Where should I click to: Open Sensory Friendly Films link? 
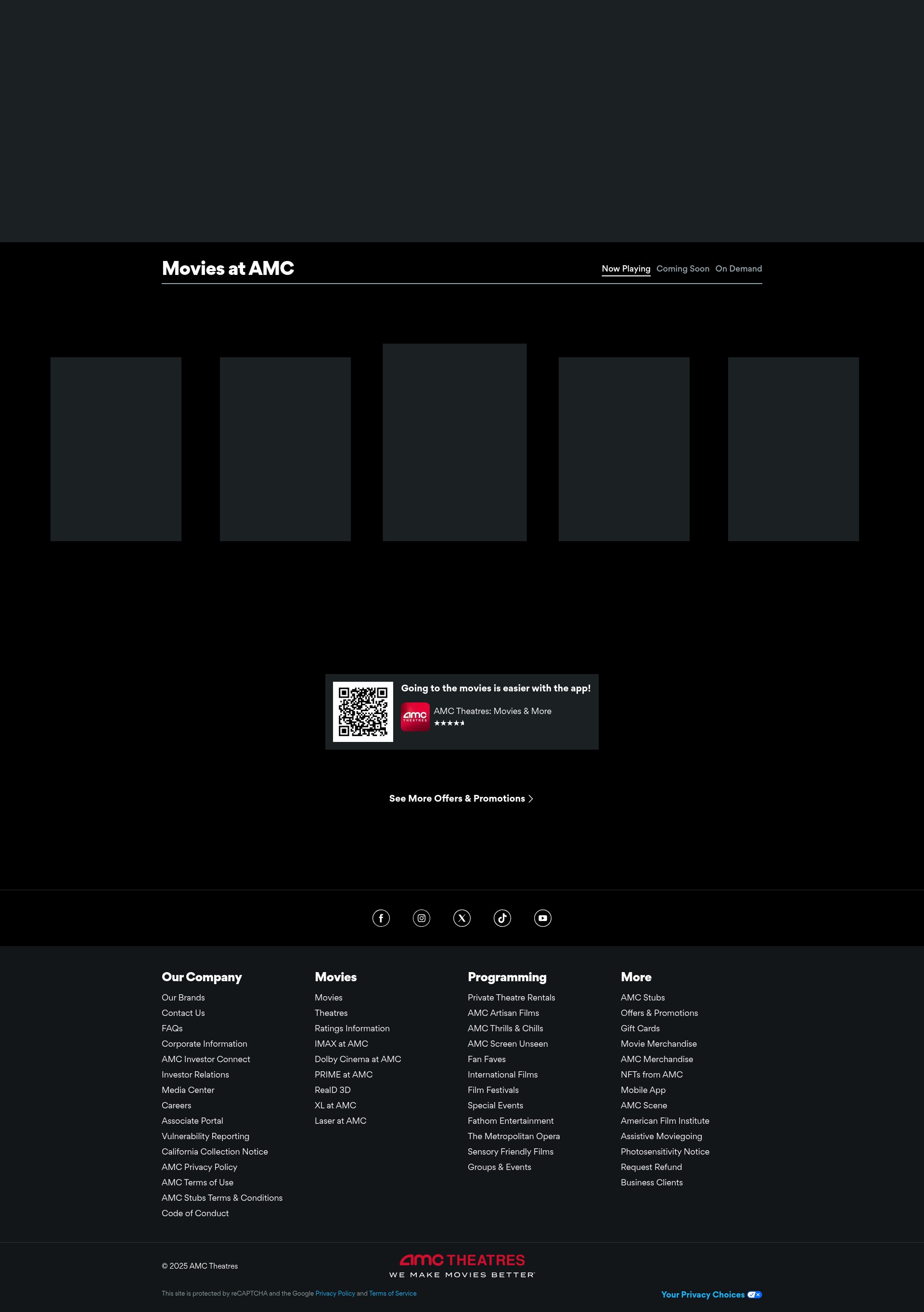[x=511, y=1151]
